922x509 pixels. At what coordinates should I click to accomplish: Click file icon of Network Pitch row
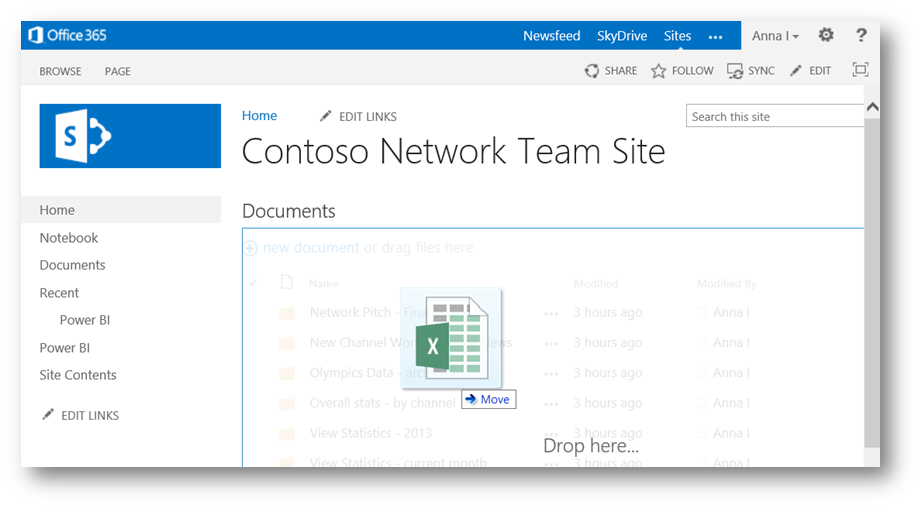point(286,313)
